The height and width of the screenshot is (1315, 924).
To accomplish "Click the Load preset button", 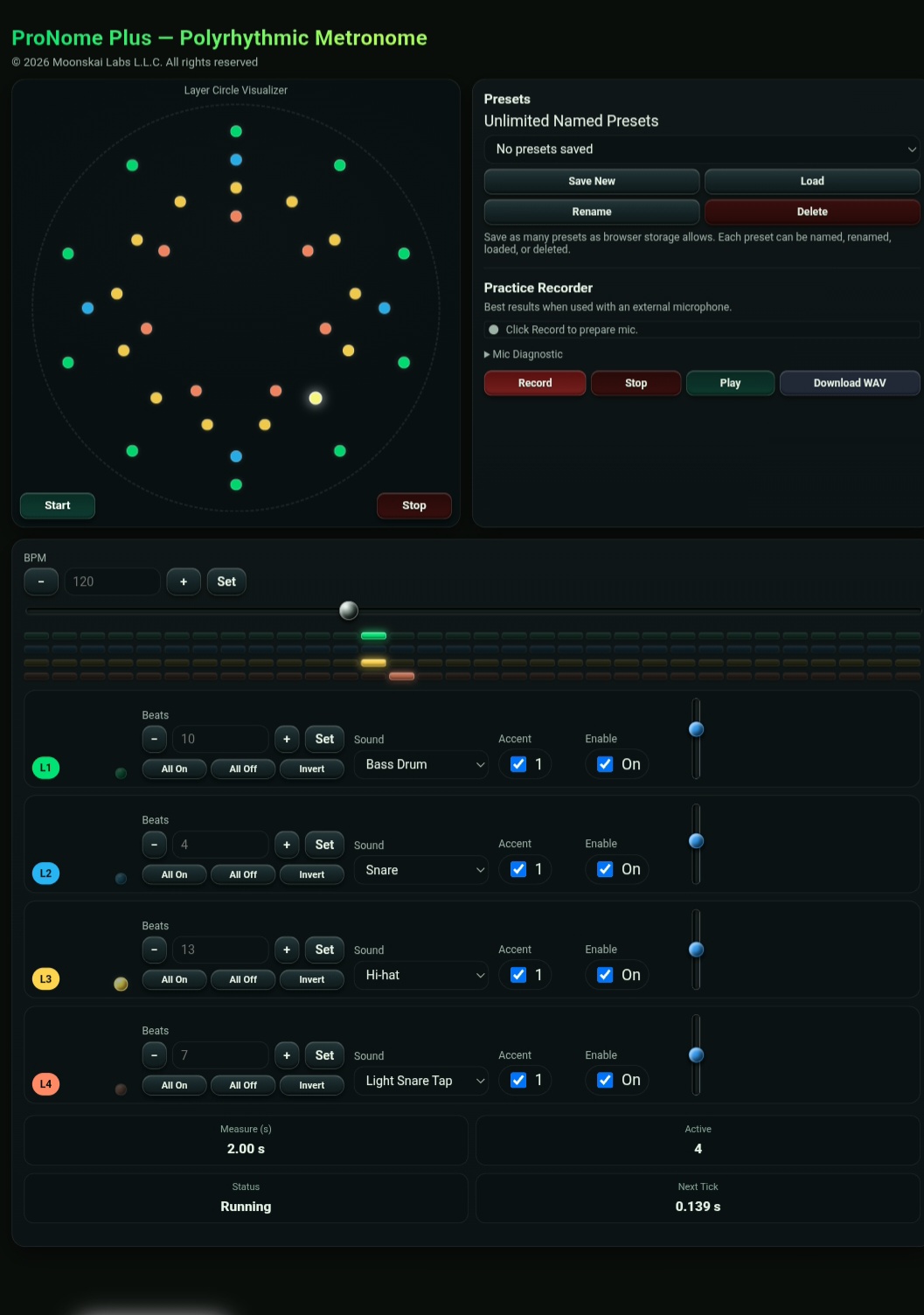I will pyautogui.click(x=812, y=181).
